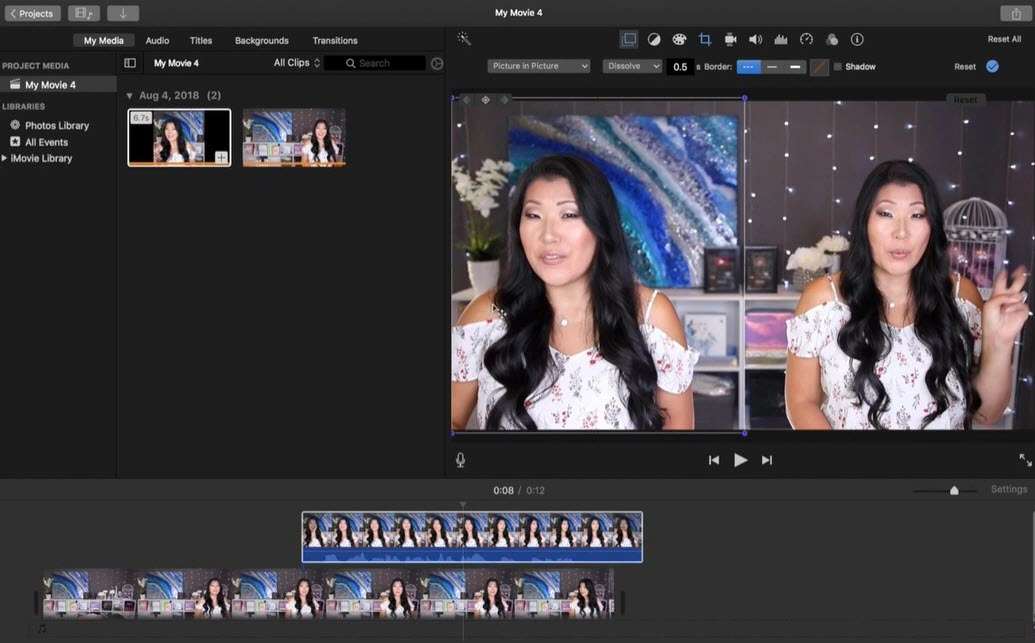Open the Color Correction palette icon
Image resolution: width=1035 pixels, height=643 pixels.
679,40
